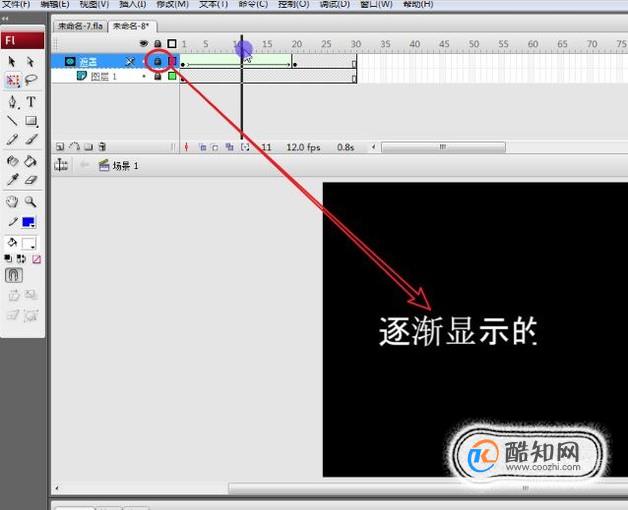Click the timeline horizontal scrollbar thumb
The image size is (628, 510).
click(x=443, y=147)
